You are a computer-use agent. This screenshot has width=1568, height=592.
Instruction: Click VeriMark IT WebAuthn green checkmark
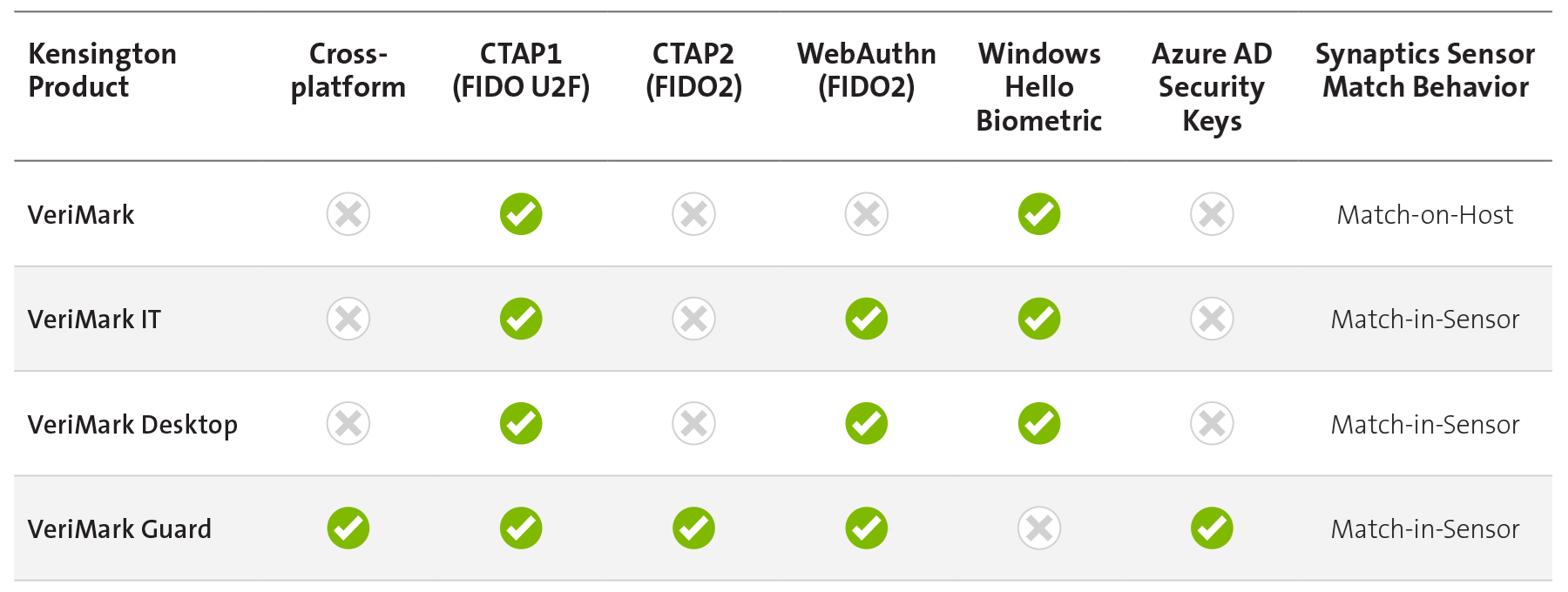pyautogui.click(x=867, y=319)
